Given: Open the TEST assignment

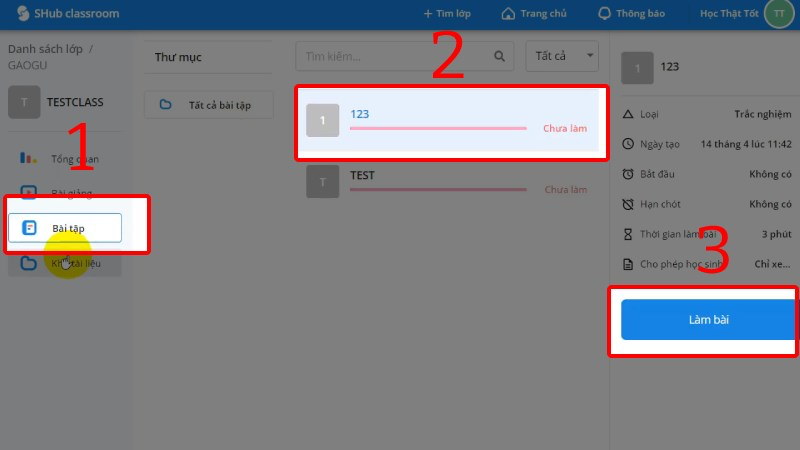Looking at the screenshot, I should point(449,181).
